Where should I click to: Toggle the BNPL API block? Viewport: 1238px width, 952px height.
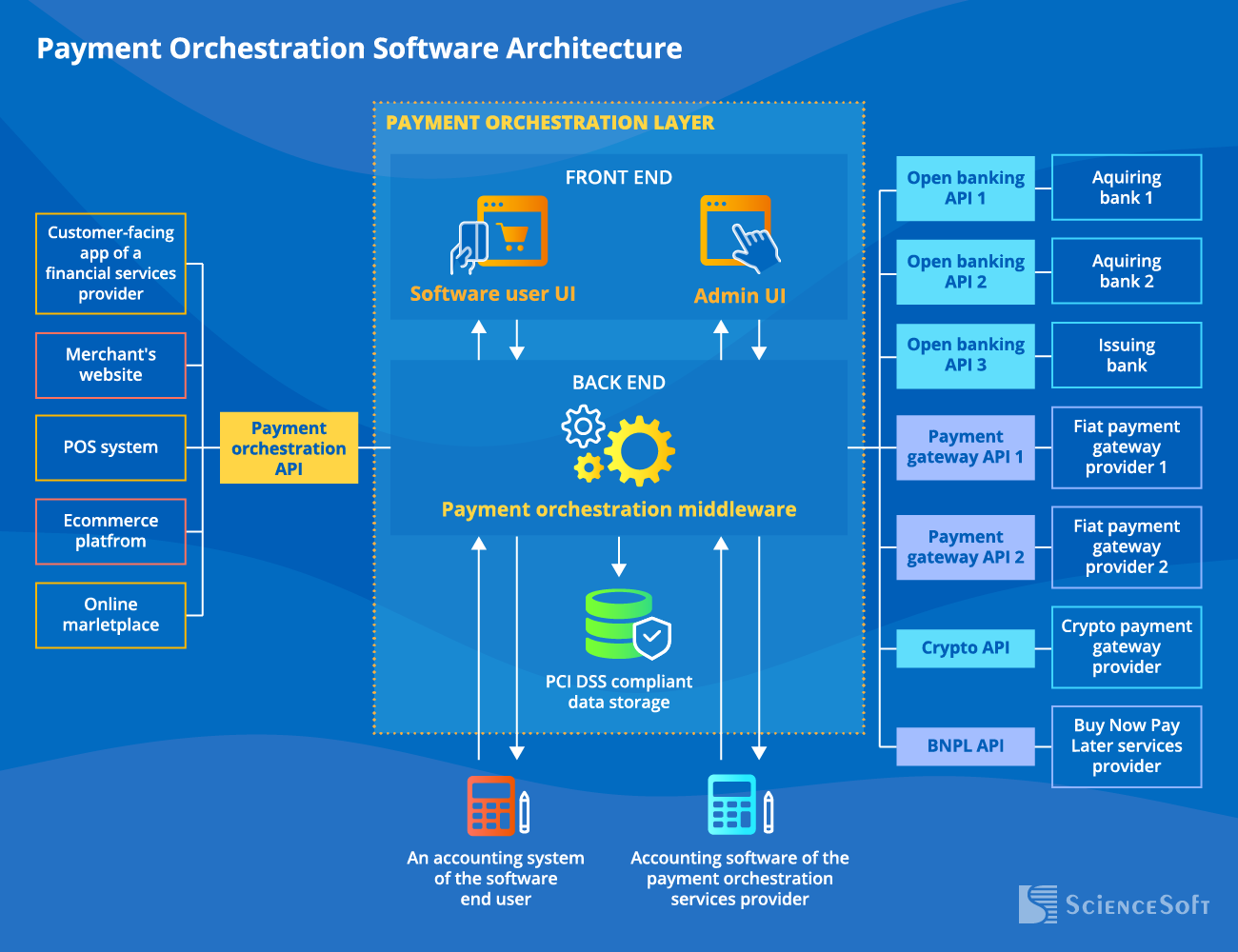(965, 746)
